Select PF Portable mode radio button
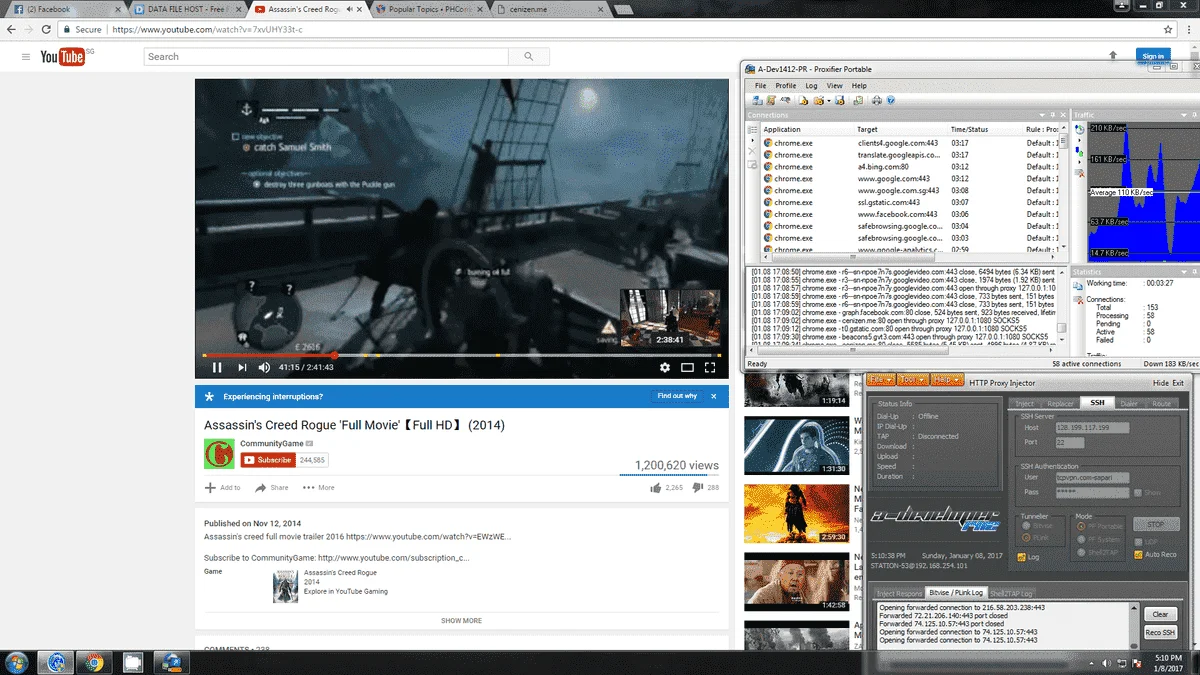The width and height of the screenshot is (1200, 675). 1081,526
